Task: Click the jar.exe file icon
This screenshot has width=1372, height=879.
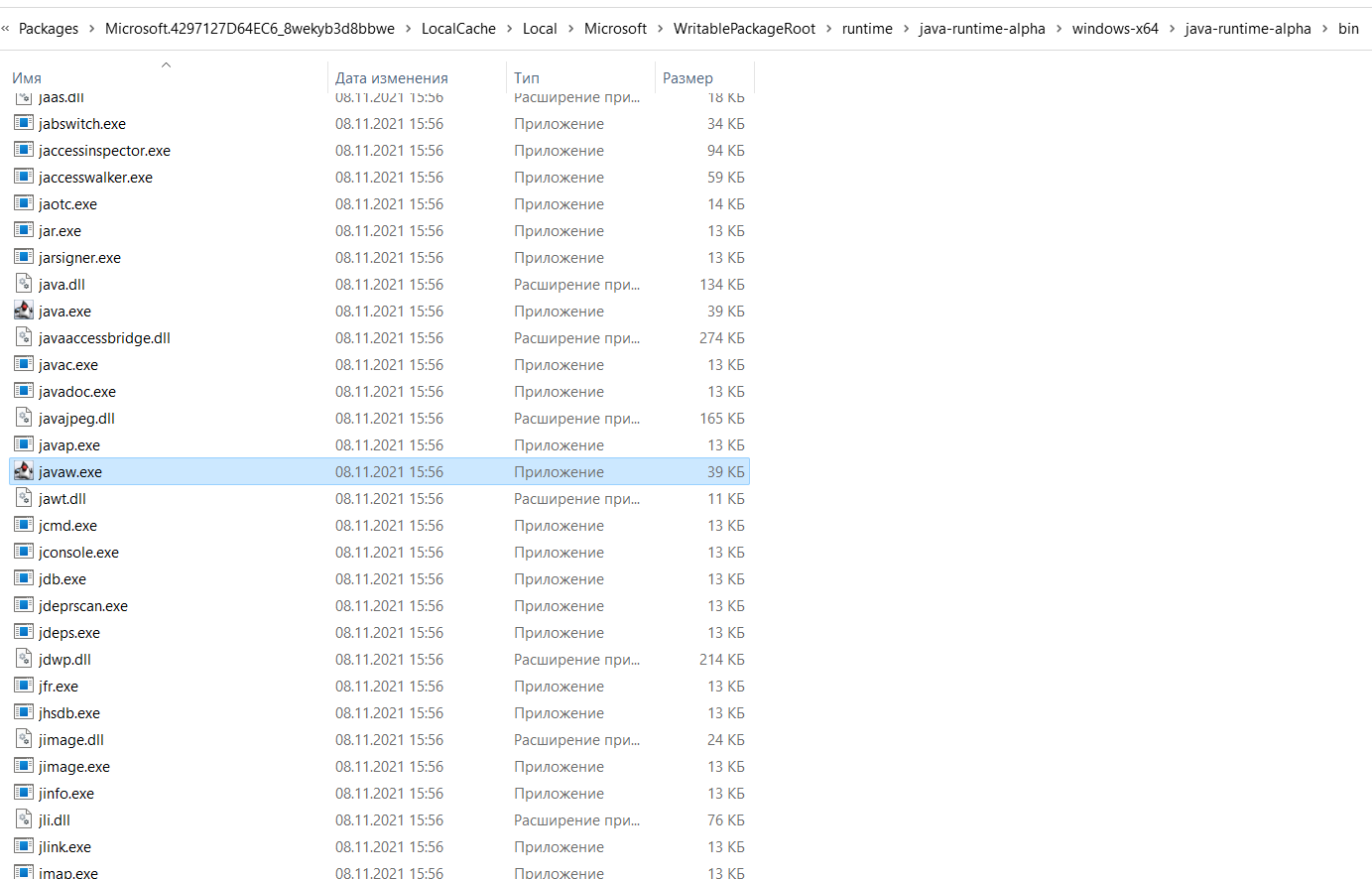Action: click(x=24, y=230)
